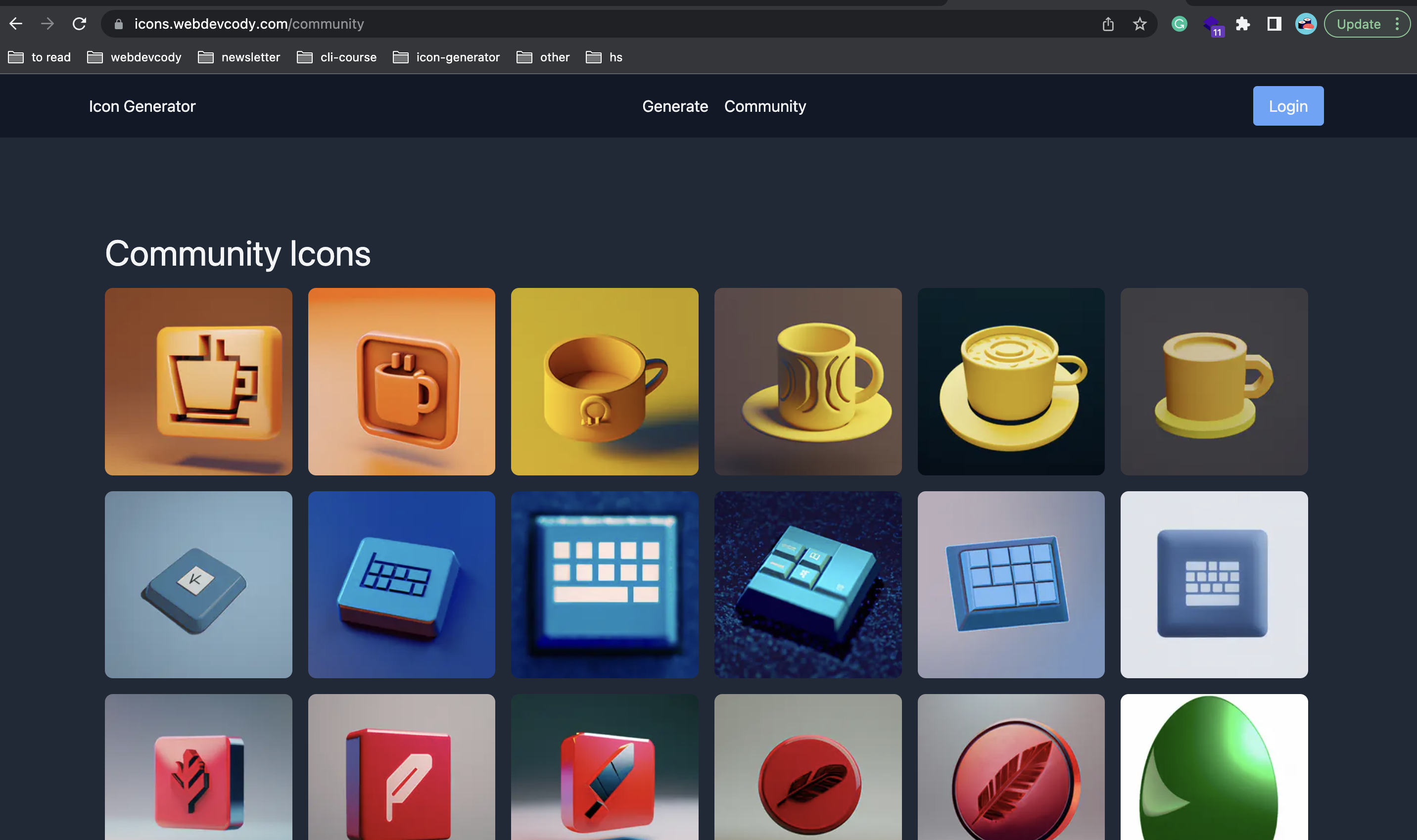The height and width of the screenshot is (840, 1417).
Task: Open the Grammarly extension icon
Action: (x=1179, y=24)
